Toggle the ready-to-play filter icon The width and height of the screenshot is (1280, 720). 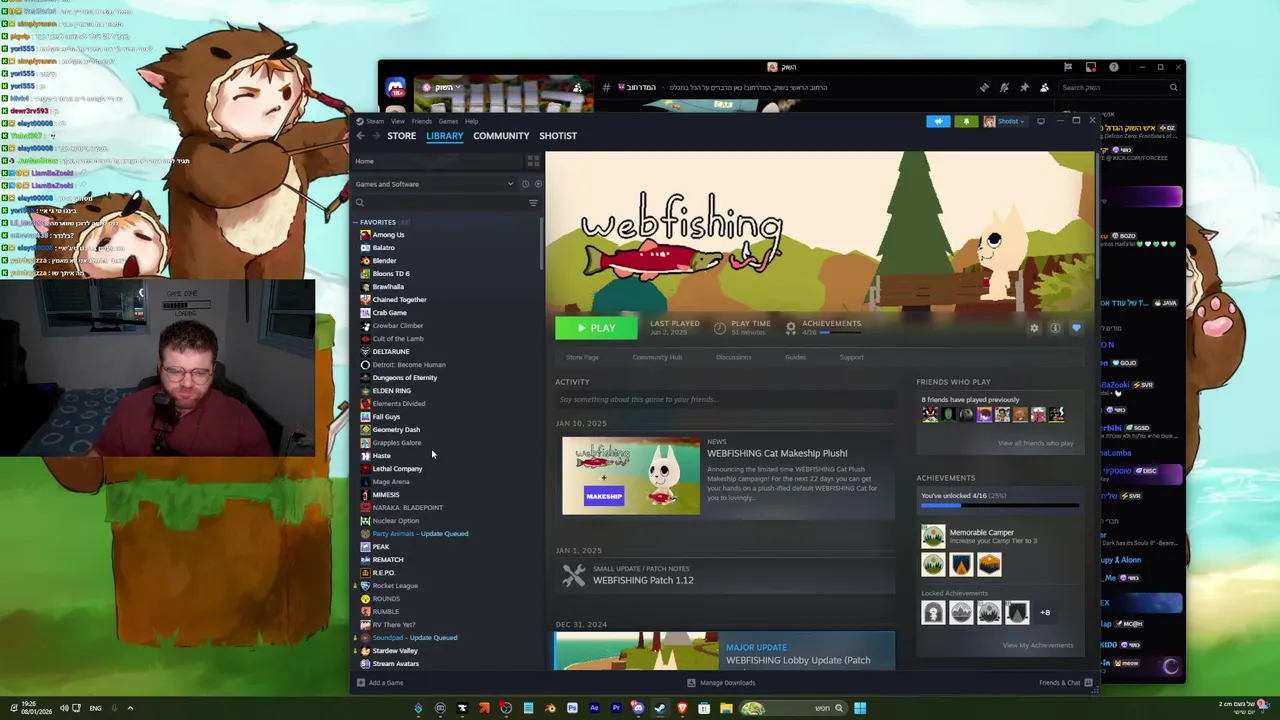(x=538, y=184)
